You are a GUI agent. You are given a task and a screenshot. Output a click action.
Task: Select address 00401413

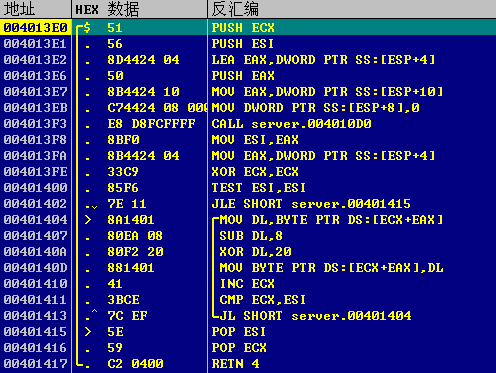(35, 316)
